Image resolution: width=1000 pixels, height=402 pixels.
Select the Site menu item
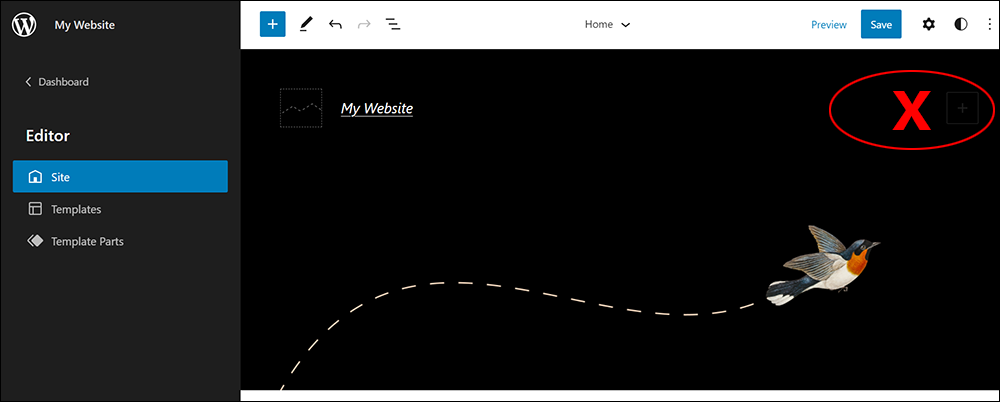pos(120,177)
